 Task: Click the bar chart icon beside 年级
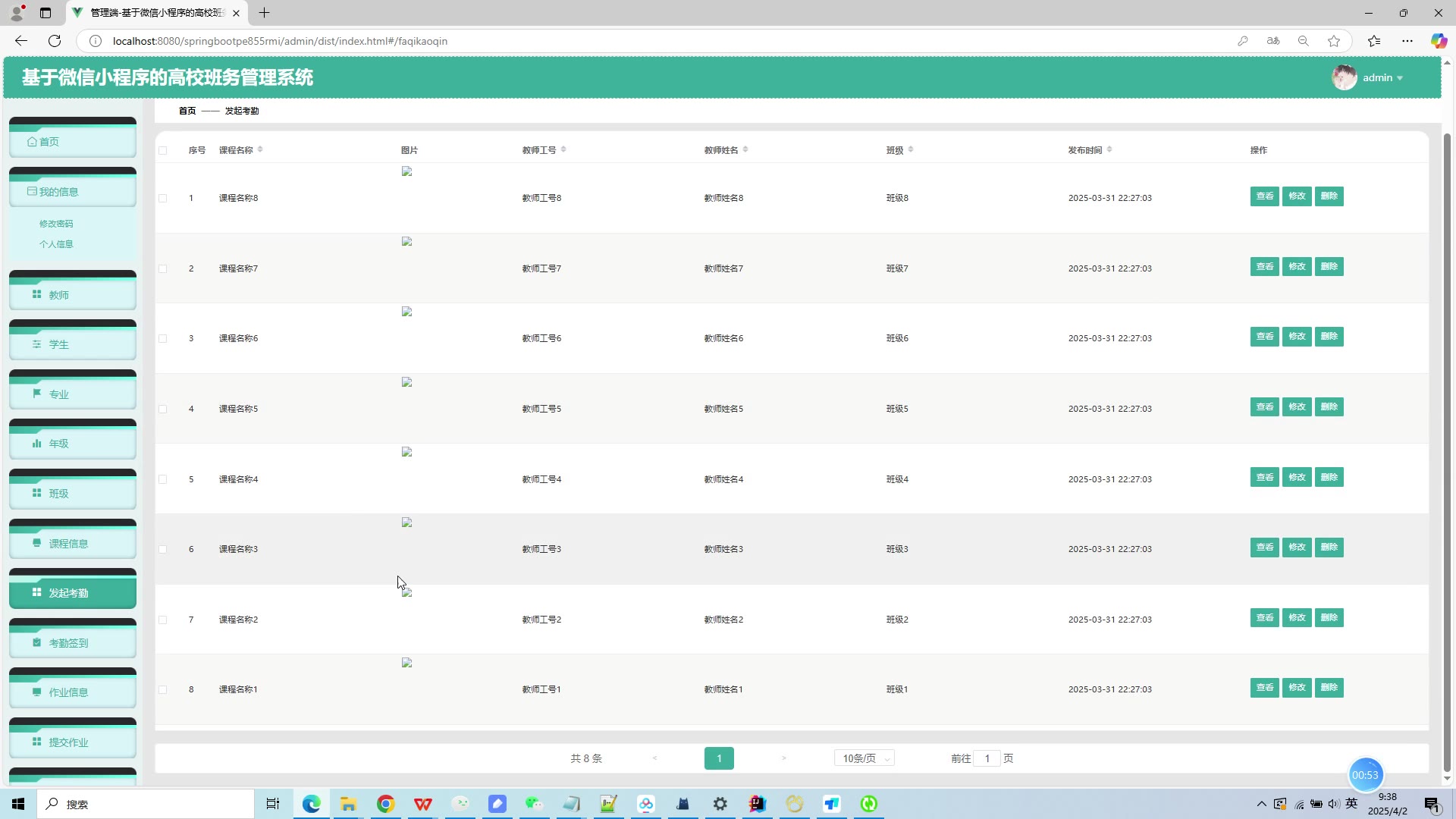pos(36,444)
